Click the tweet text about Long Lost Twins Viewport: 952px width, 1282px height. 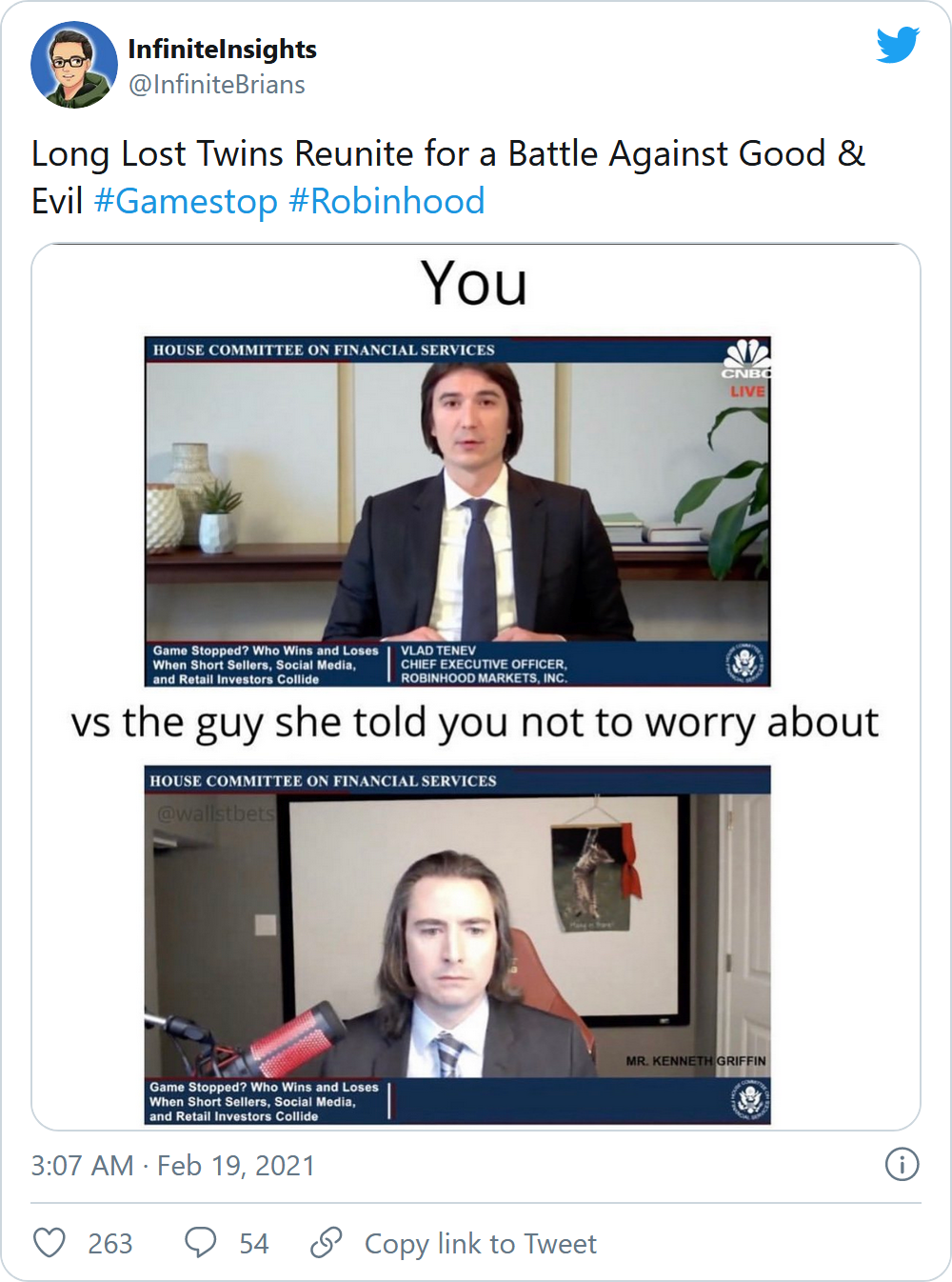point(447,177)
